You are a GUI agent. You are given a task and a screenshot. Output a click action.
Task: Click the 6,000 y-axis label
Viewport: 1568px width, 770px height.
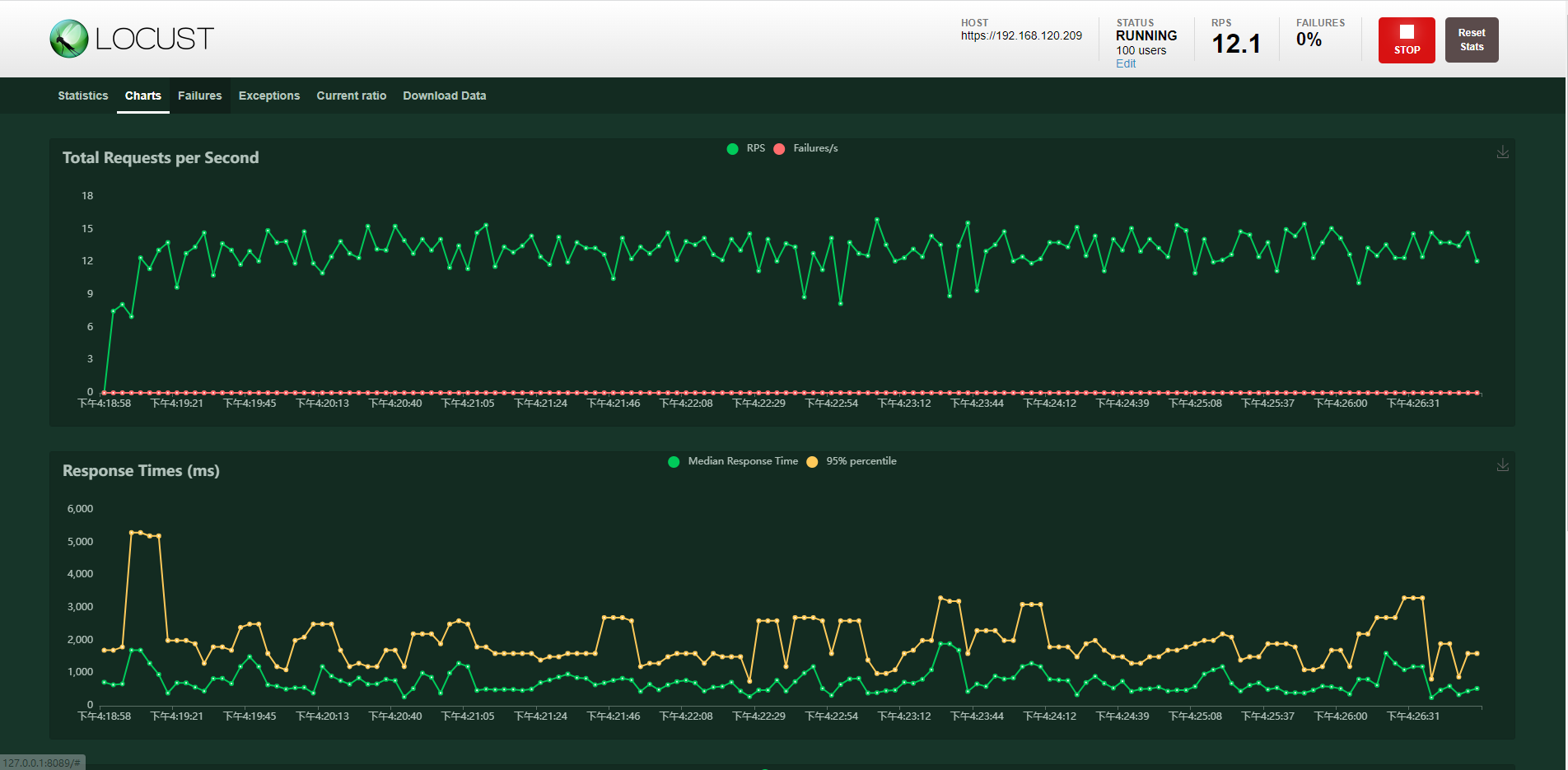click(x=80, y=509)
